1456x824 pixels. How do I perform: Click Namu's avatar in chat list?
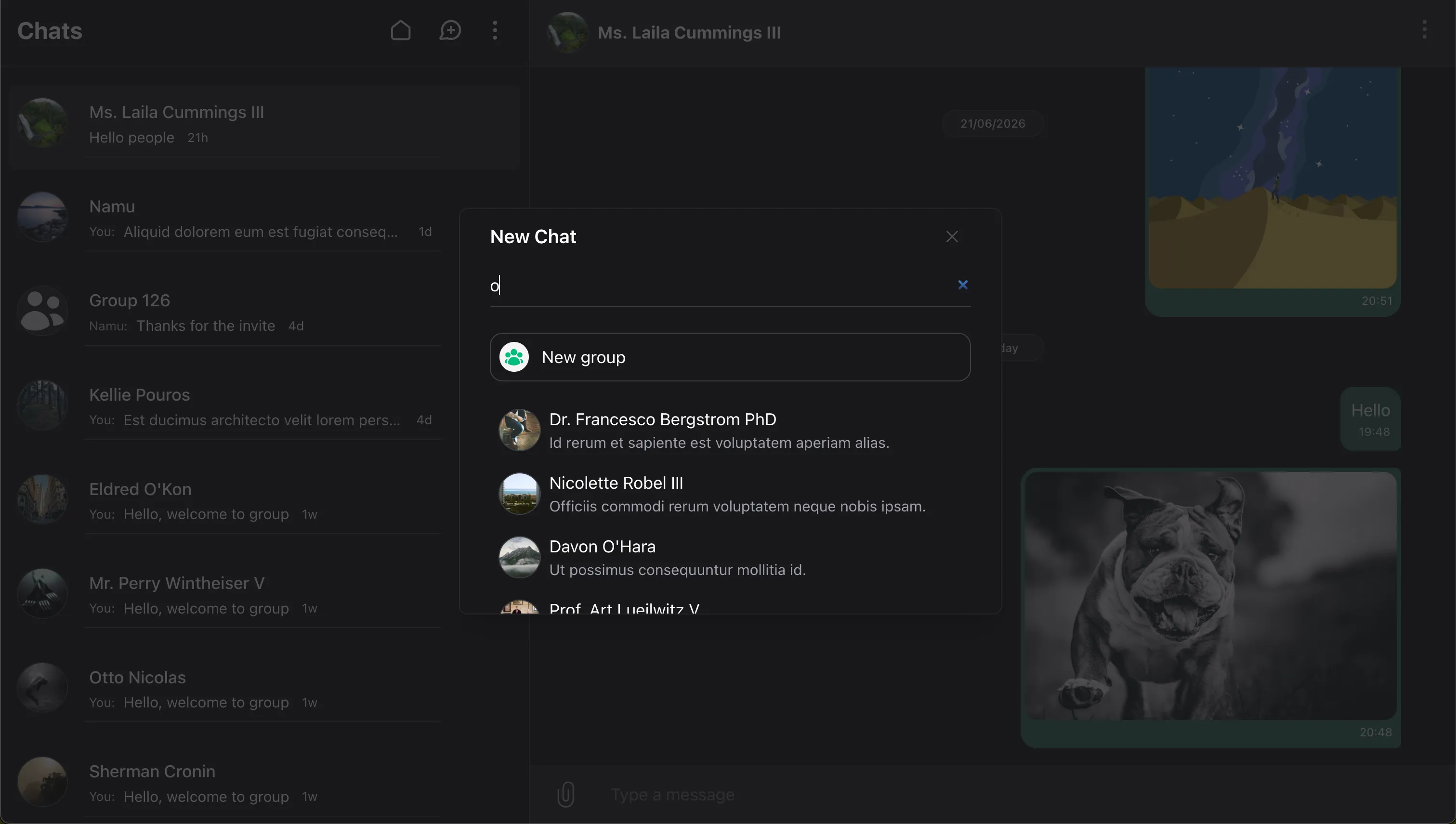point(42,217)
